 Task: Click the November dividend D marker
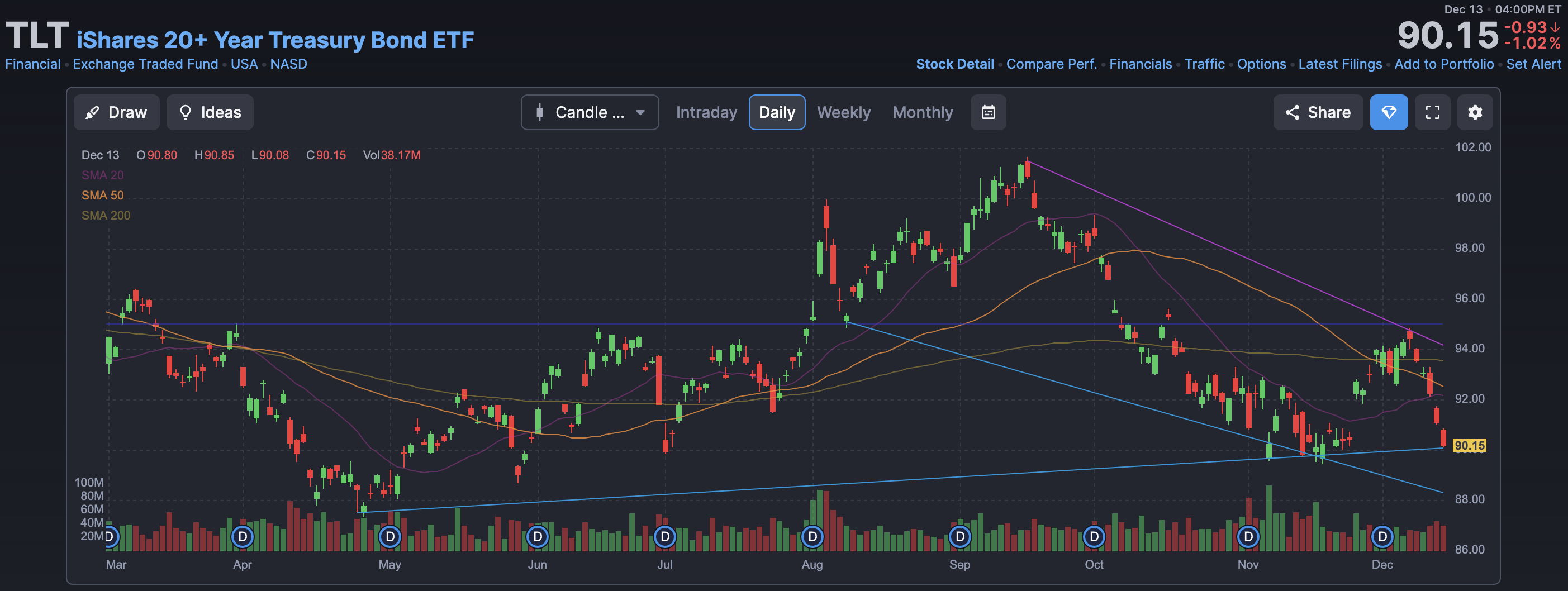point(1248,537)
